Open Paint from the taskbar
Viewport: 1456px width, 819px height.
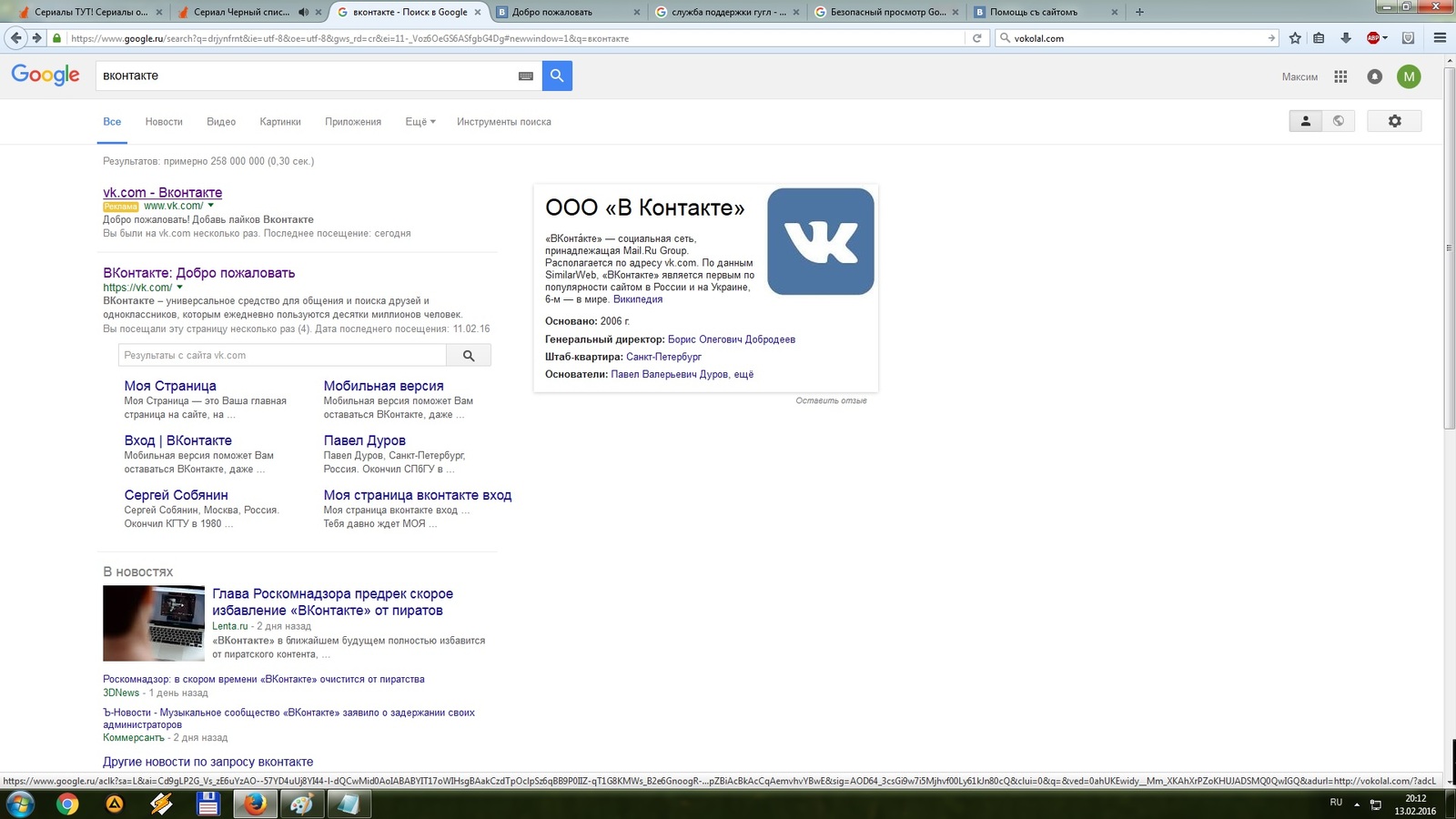click(301, 804)
